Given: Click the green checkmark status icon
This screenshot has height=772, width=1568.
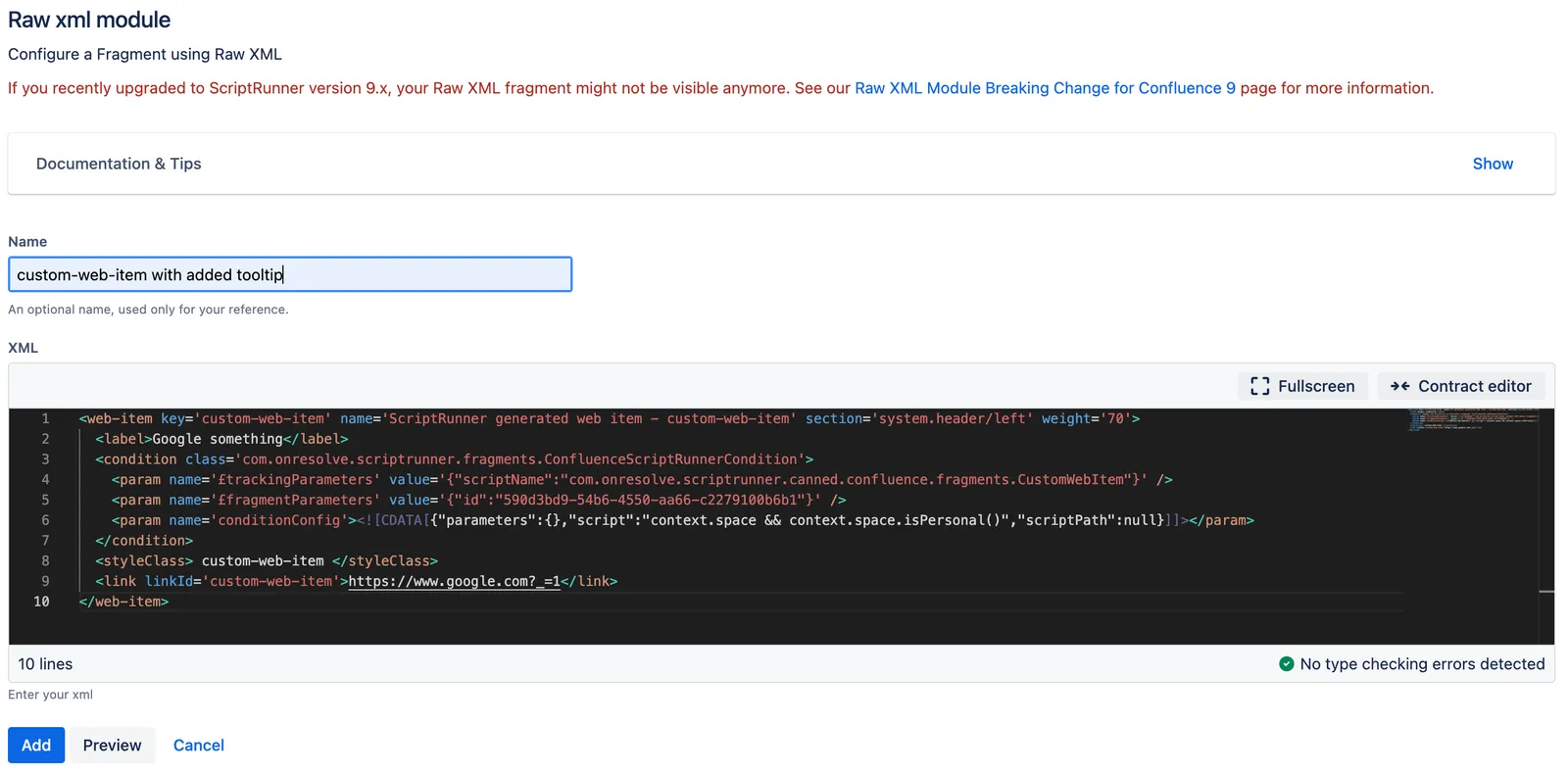Looking at the screenshot, I should (x=1287, y=664).
